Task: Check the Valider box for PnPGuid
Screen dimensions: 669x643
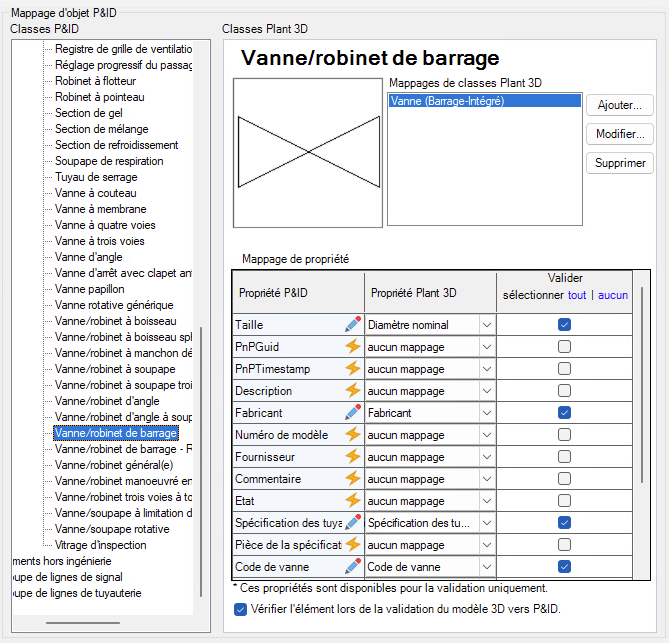Action: click(564, 346)
